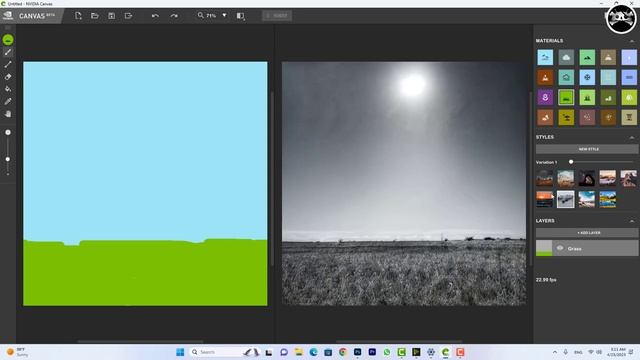Viewport: 640px width, 360px height.
Task: Pick the light-green bush material
Action: pos(587,98)
